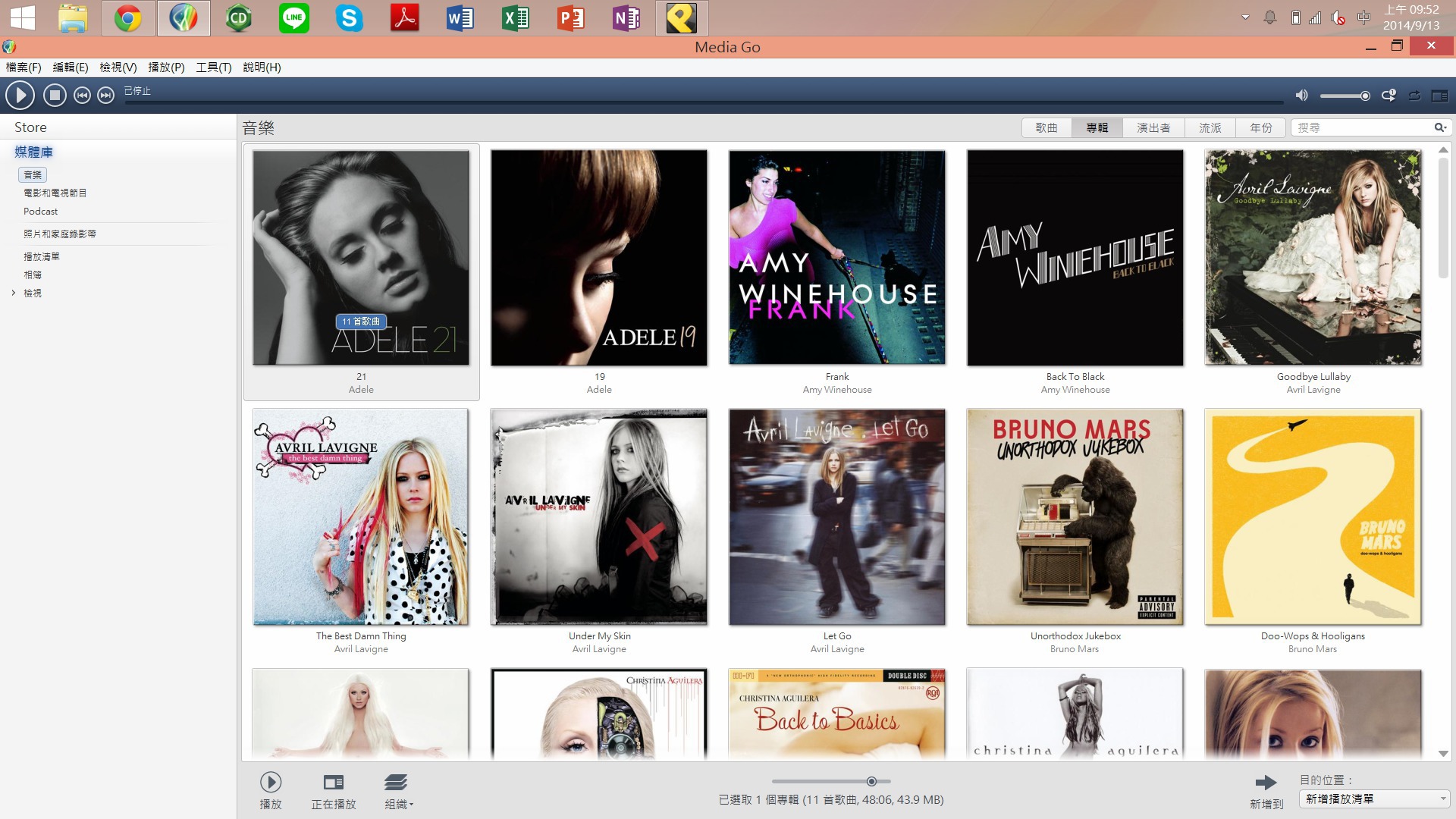1456x819 pixels.
Task: Click the Play button in the player bar
Action: pos(20,96)
